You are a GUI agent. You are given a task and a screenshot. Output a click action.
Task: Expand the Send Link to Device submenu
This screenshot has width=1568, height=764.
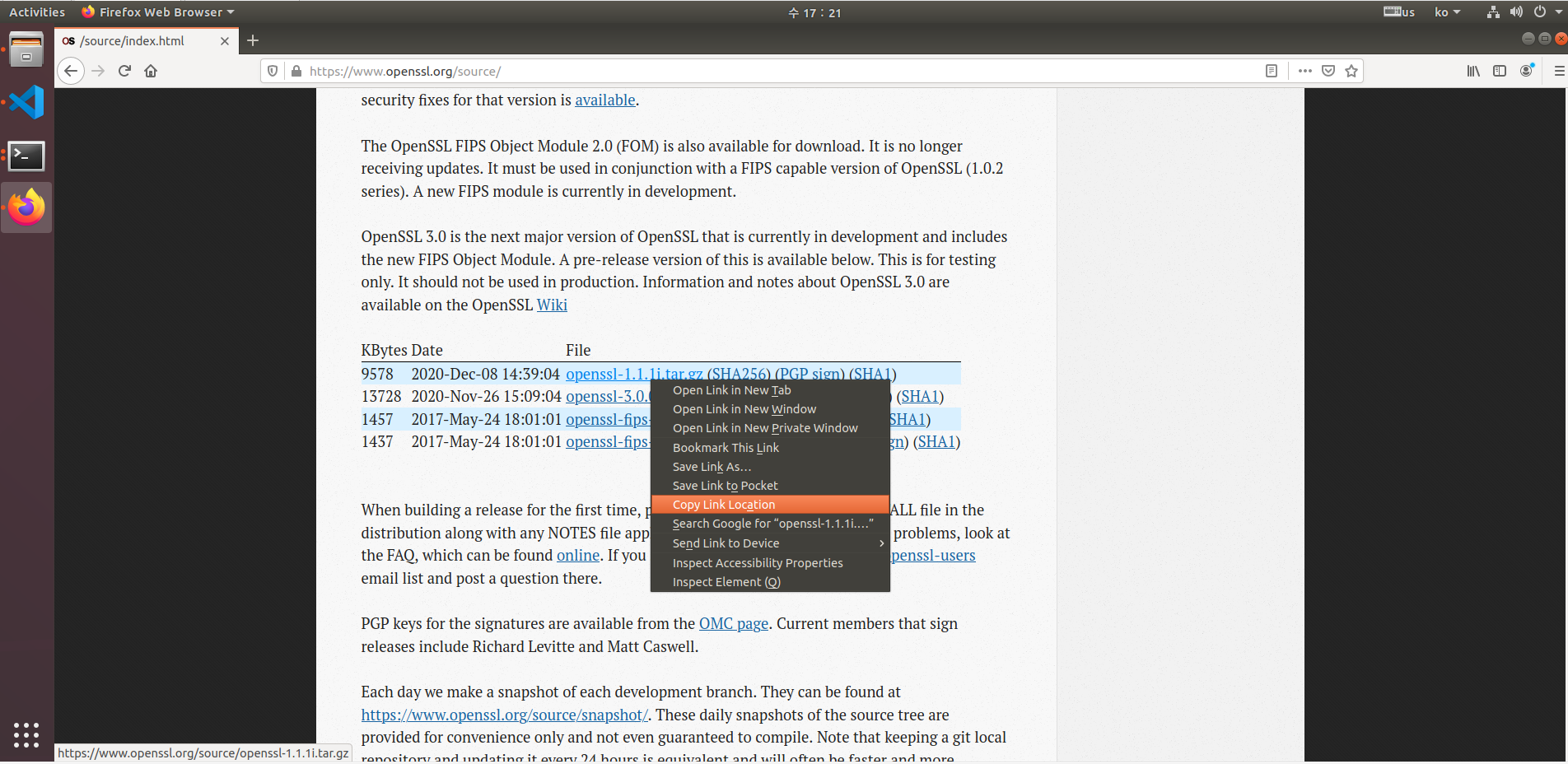[x=770, y=543]
